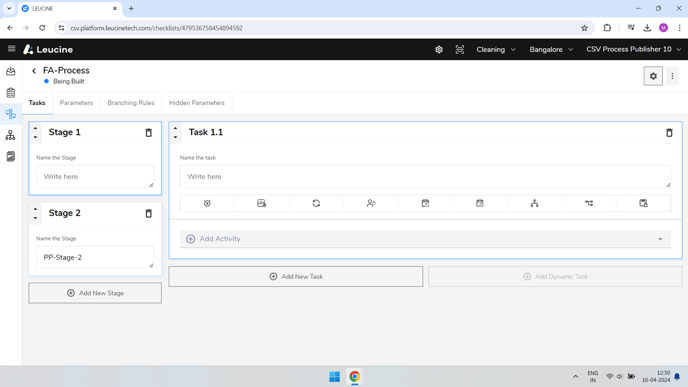Bookmark this page with the star icon

[584, 28]
